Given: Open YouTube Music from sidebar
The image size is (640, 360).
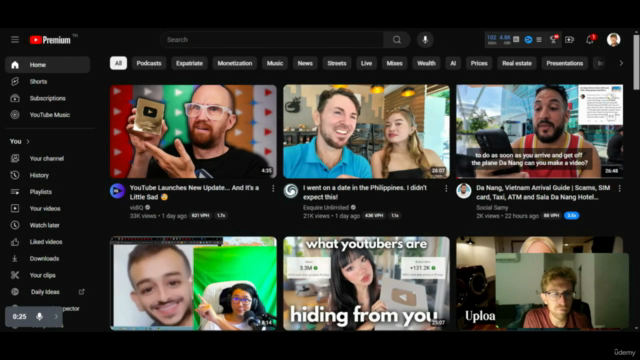Looking at the screenshot, I should pos(48,115).
